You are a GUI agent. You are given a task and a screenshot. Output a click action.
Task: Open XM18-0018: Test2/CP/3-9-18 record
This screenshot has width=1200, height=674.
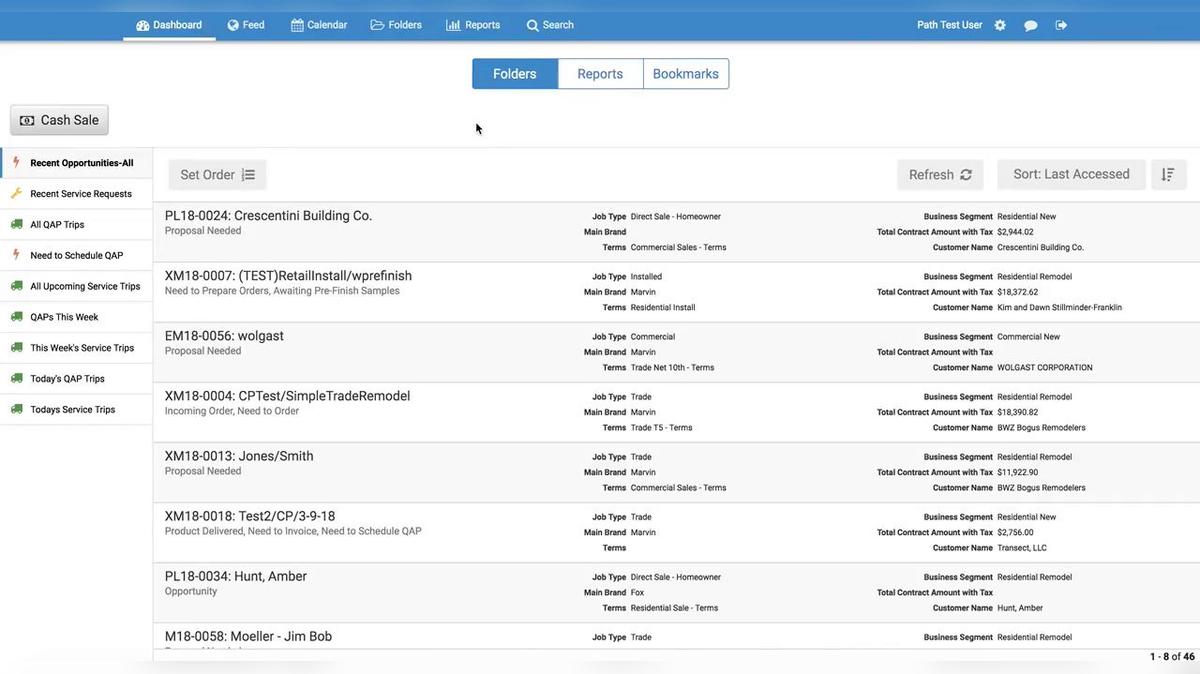coord(676,532)
